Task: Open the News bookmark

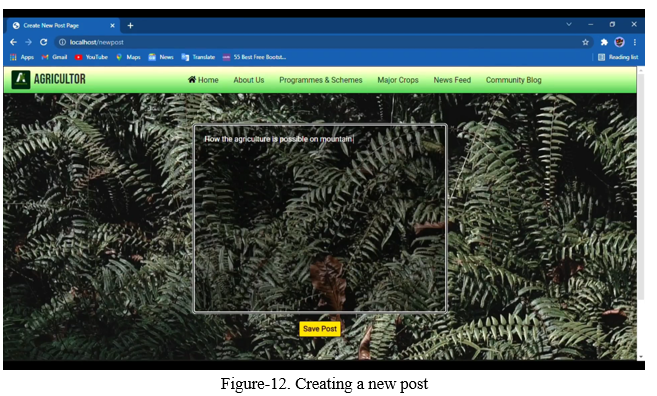Action: [161, 57]
